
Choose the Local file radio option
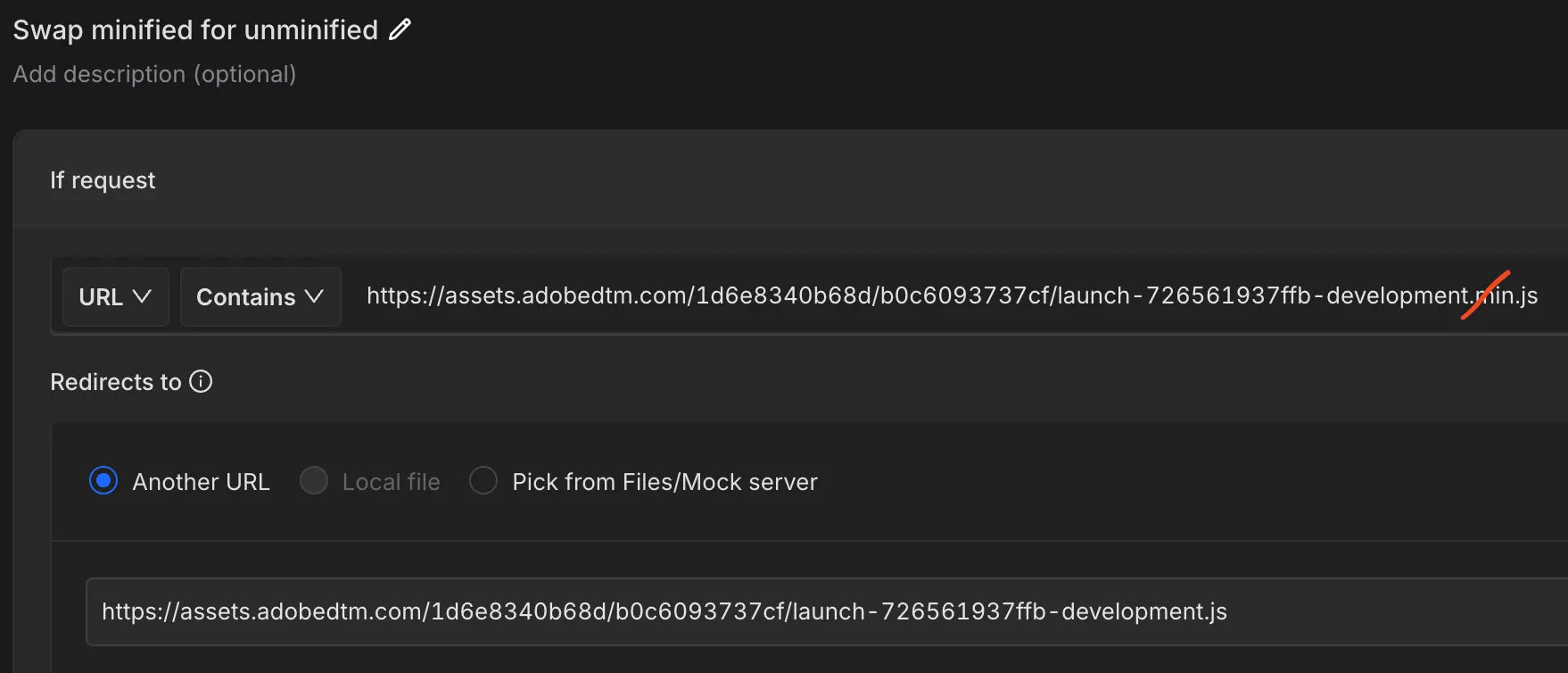click(x=314, y=481)
